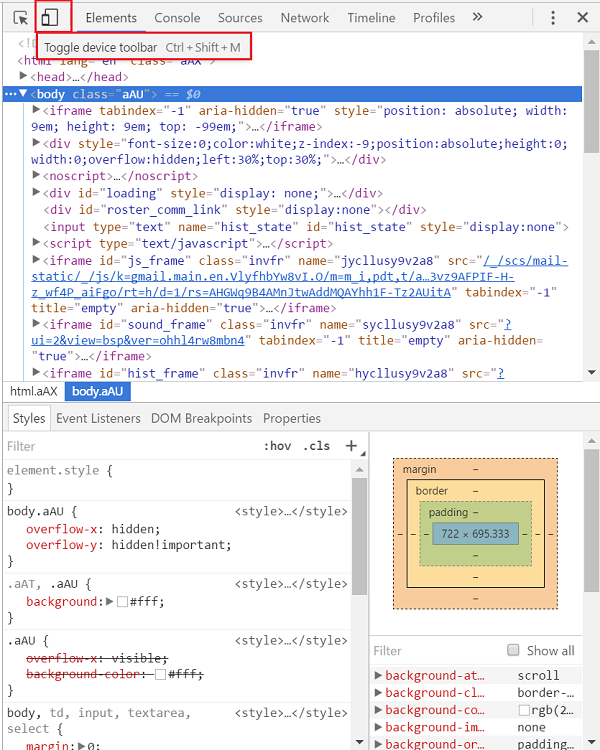Screen dimensions: 600x750
Task: Collapse the body class aAU node
Action: pyautogui.click(x=23, y=93)
